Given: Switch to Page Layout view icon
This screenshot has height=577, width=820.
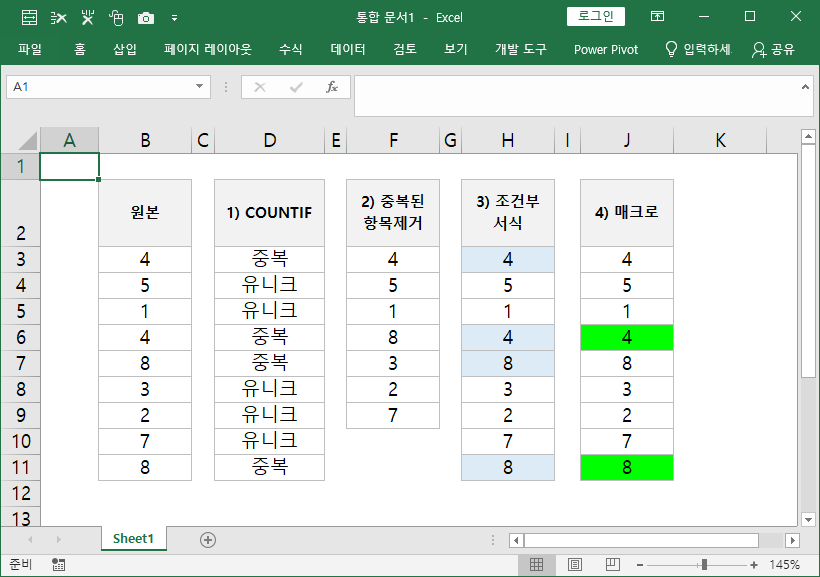Looking at the screenshot, I should (x=575, y=565).
